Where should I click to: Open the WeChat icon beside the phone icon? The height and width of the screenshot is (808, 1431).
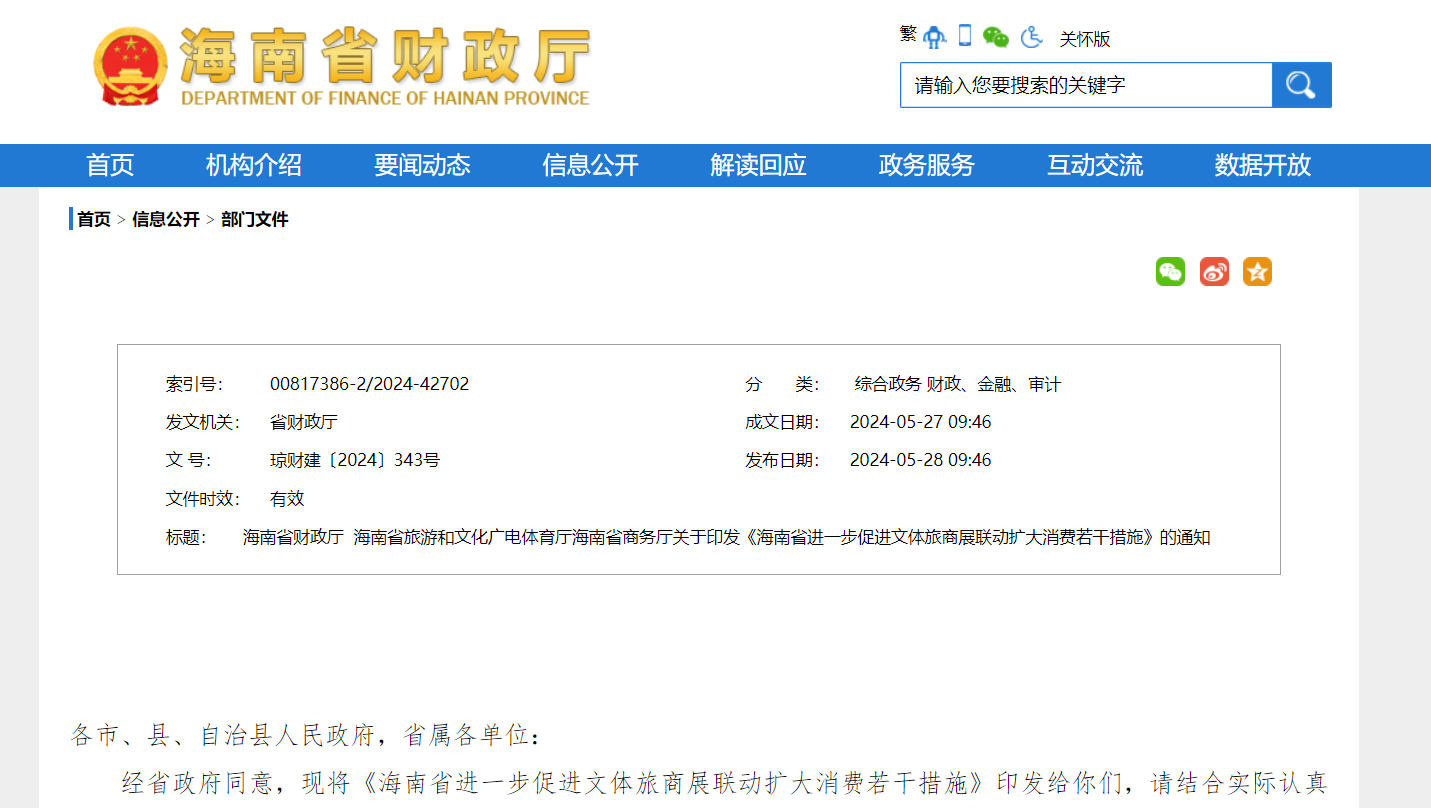tap(996, 37)
